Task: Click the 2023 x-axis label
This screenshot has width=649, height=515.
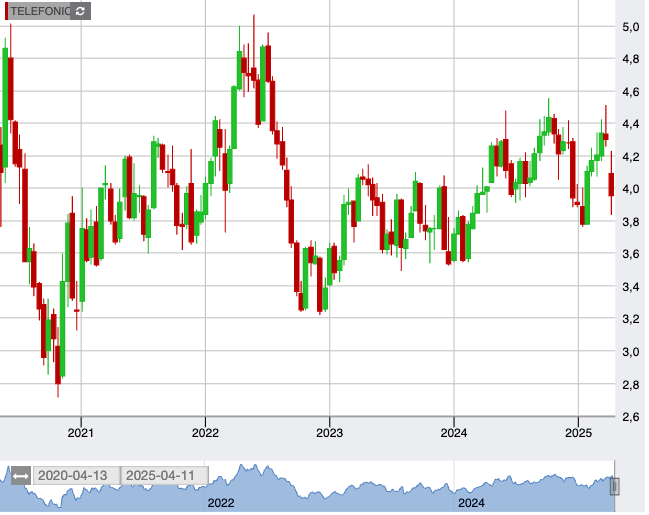Action: pyautogui.click(x=329, y=433)
